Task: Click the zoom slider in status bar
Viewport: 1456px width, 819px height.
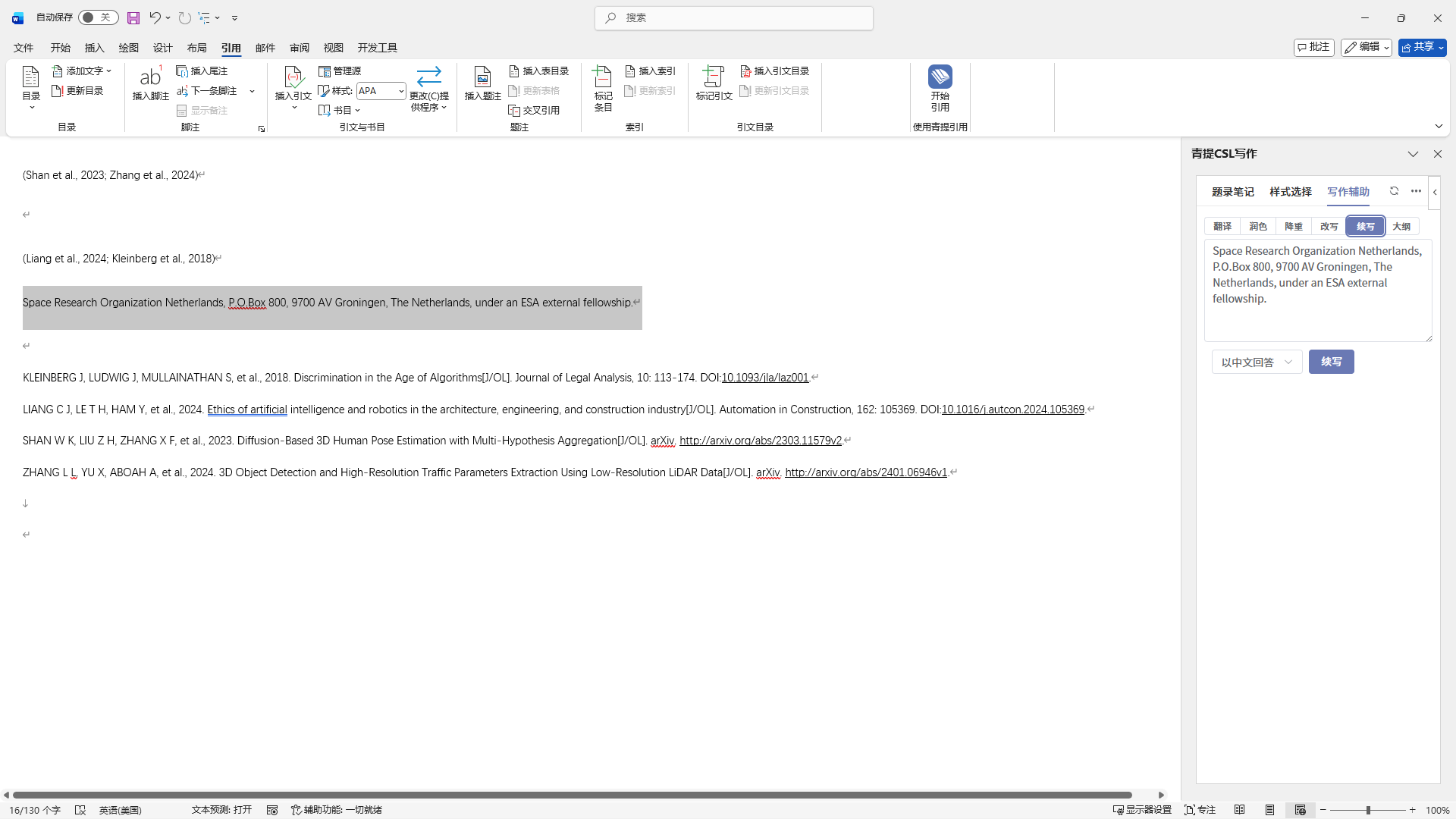Action: (x=1368, y=810)
